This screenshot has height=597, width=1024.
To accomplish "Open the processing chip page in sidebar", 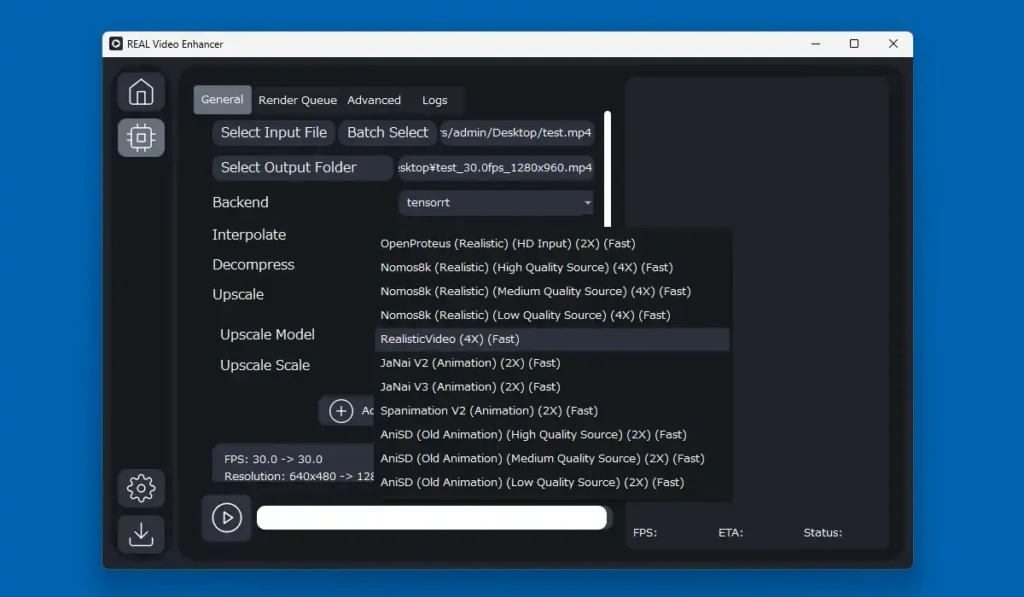I will coord(141,137).
